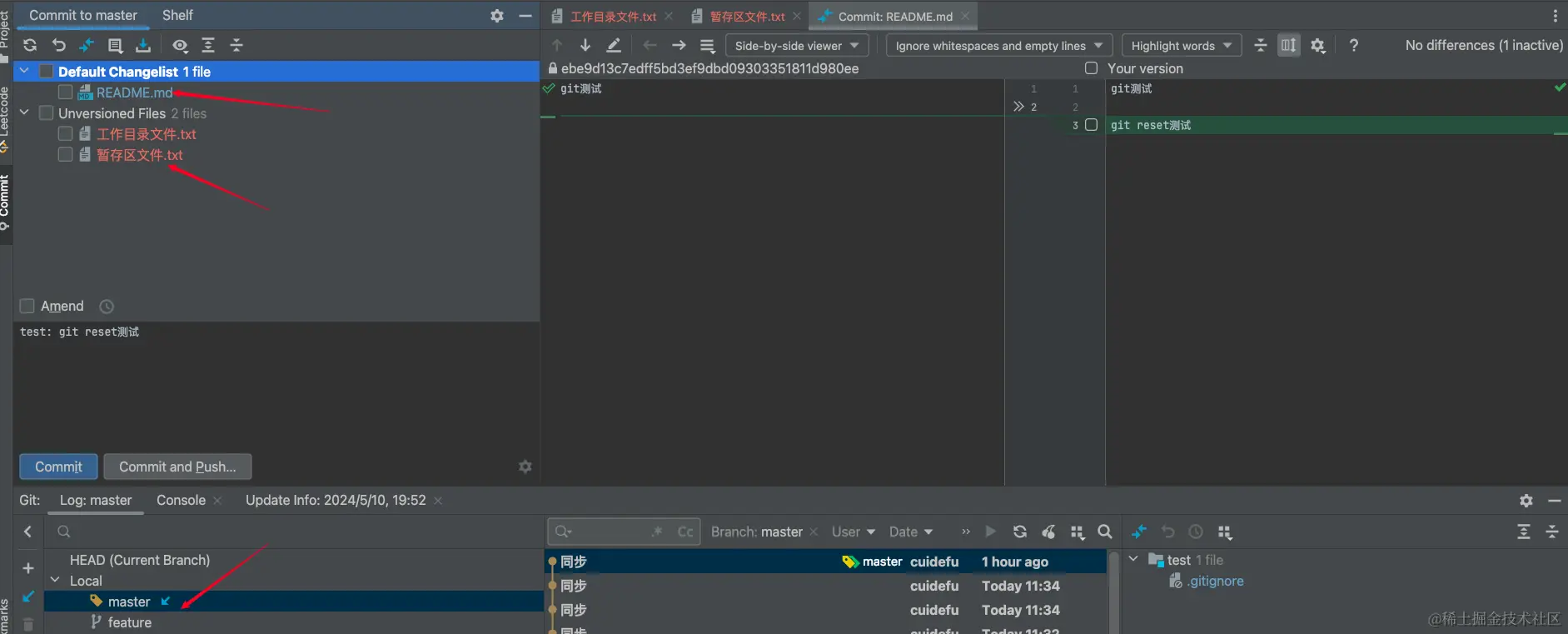Check the 工作目录文件.txt checkbox
This screenshot has height=634, width=1568.
click(x=65, y=134)
